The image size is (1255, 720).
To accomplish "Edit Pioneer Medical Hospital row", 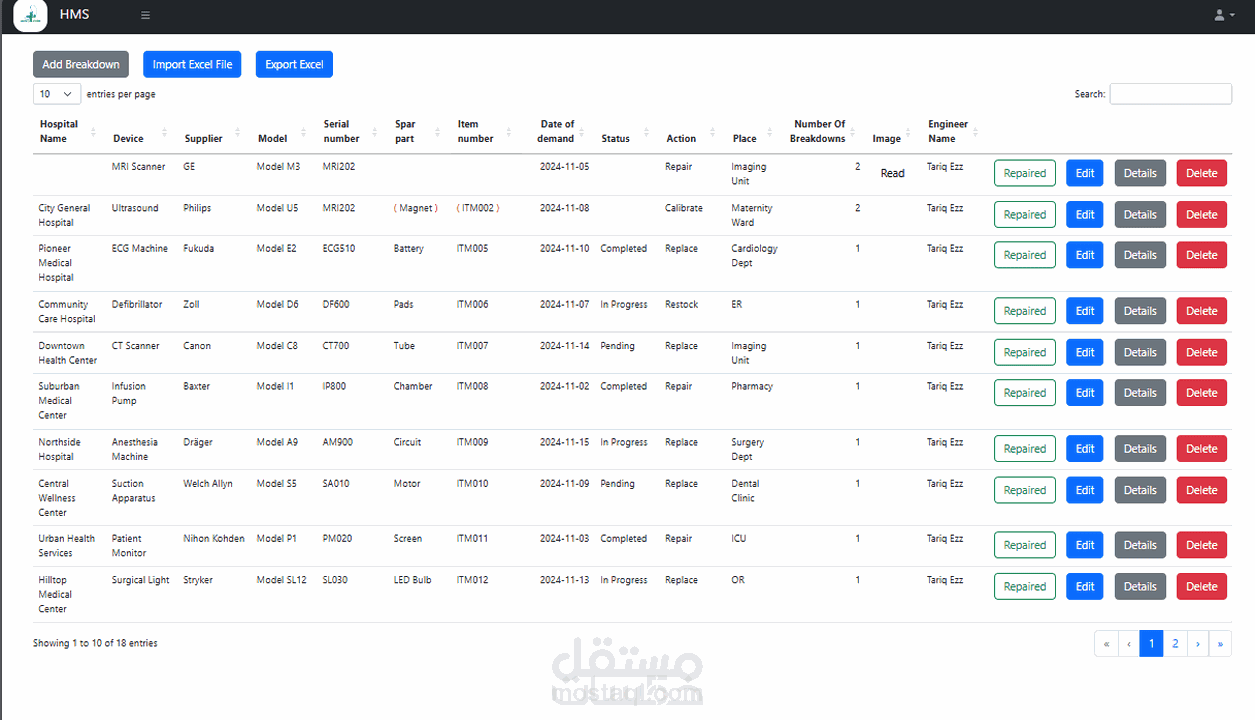I will pos(1085,255).
